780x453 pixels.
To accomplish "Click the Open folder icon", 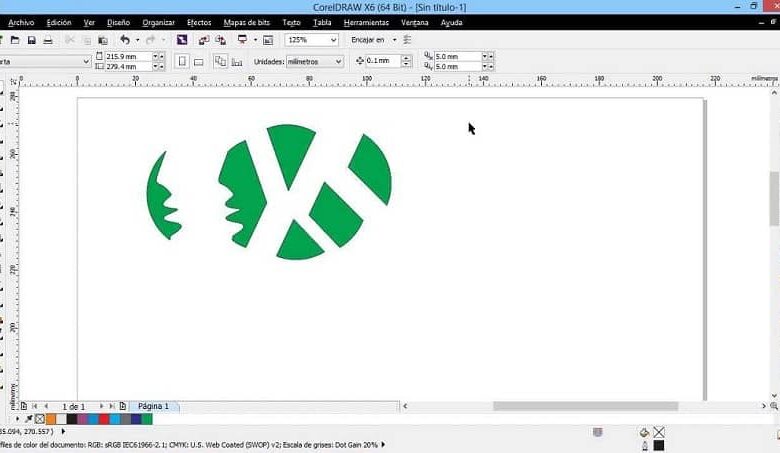I will pos(15,40).
